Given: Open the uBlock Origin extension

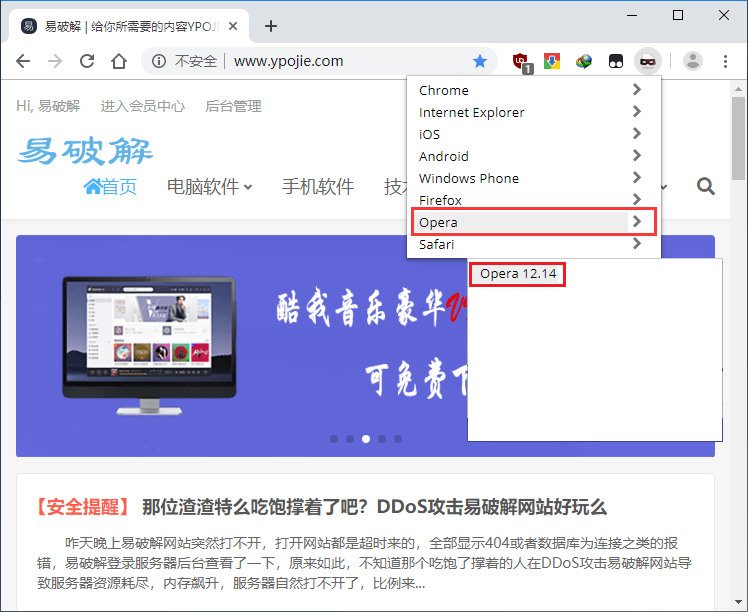Looking at the screenshot, I should 520,62.
